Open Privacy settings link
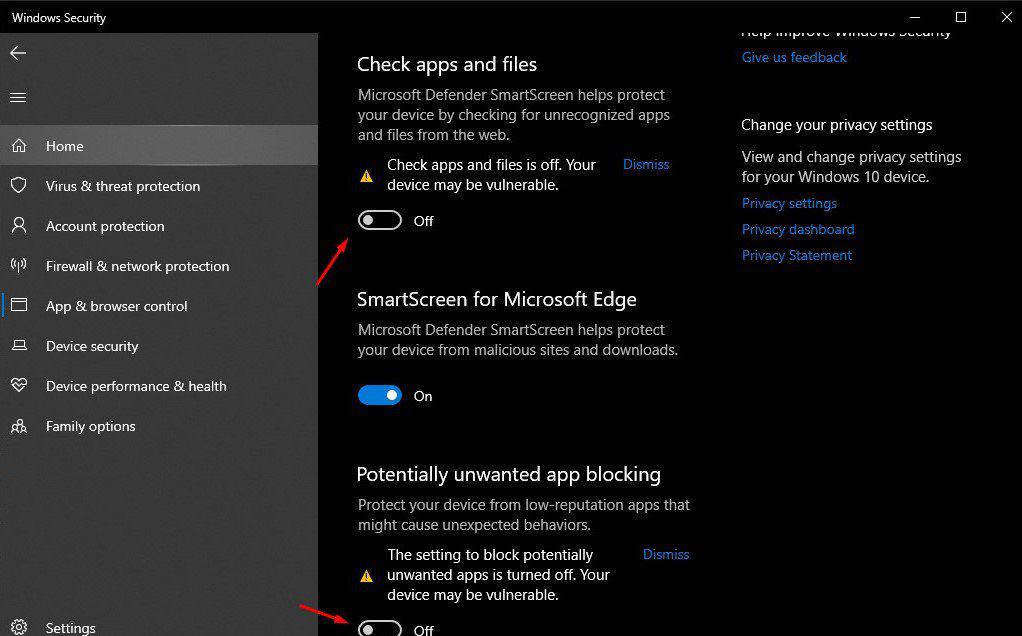 click(x=789, y=203)
